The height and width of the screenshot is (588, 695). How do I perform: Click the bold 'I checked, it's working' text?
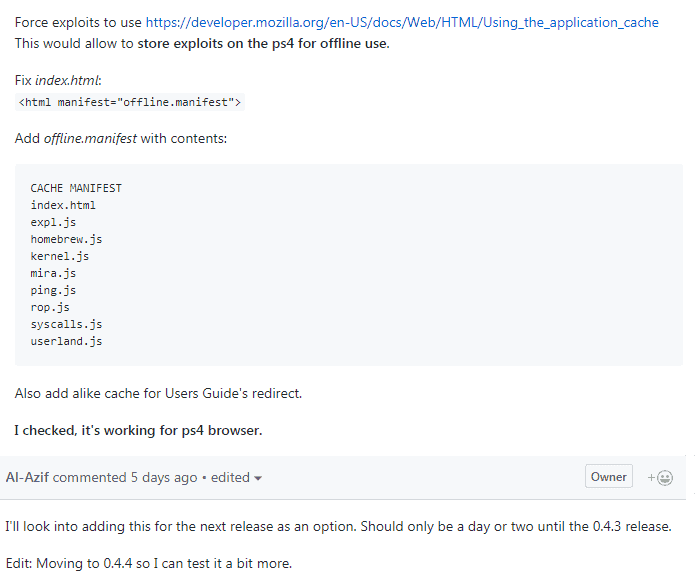[138, 430]
